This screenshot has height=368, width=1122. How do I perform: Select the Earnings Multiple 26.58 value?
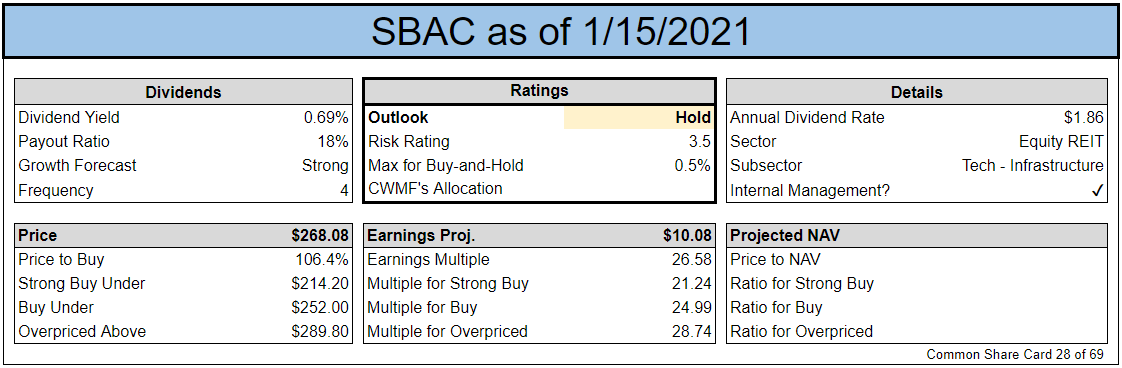(692, 259)
